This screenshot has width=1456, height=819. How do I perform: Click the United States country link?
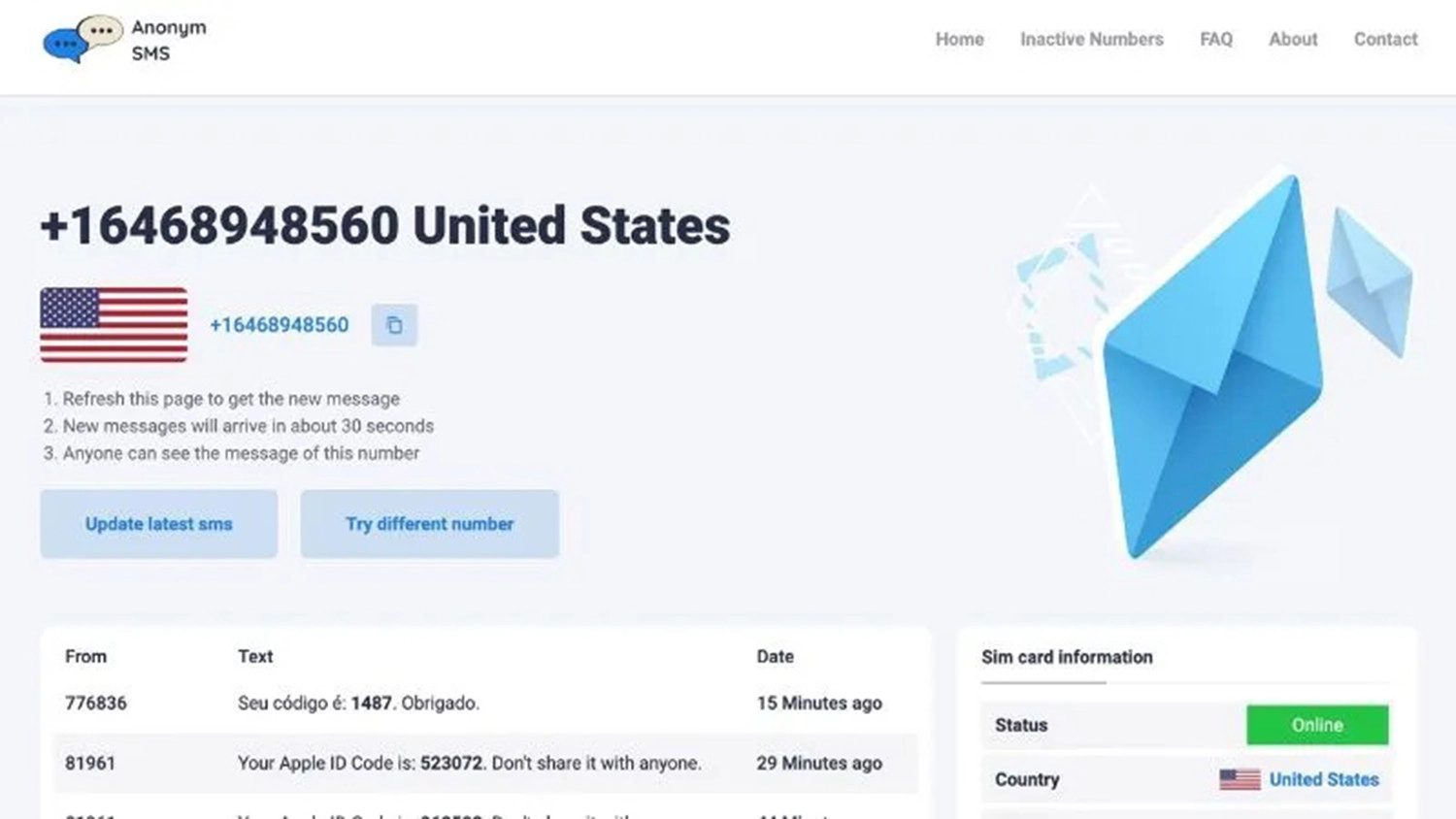[x=1324, y=779]
